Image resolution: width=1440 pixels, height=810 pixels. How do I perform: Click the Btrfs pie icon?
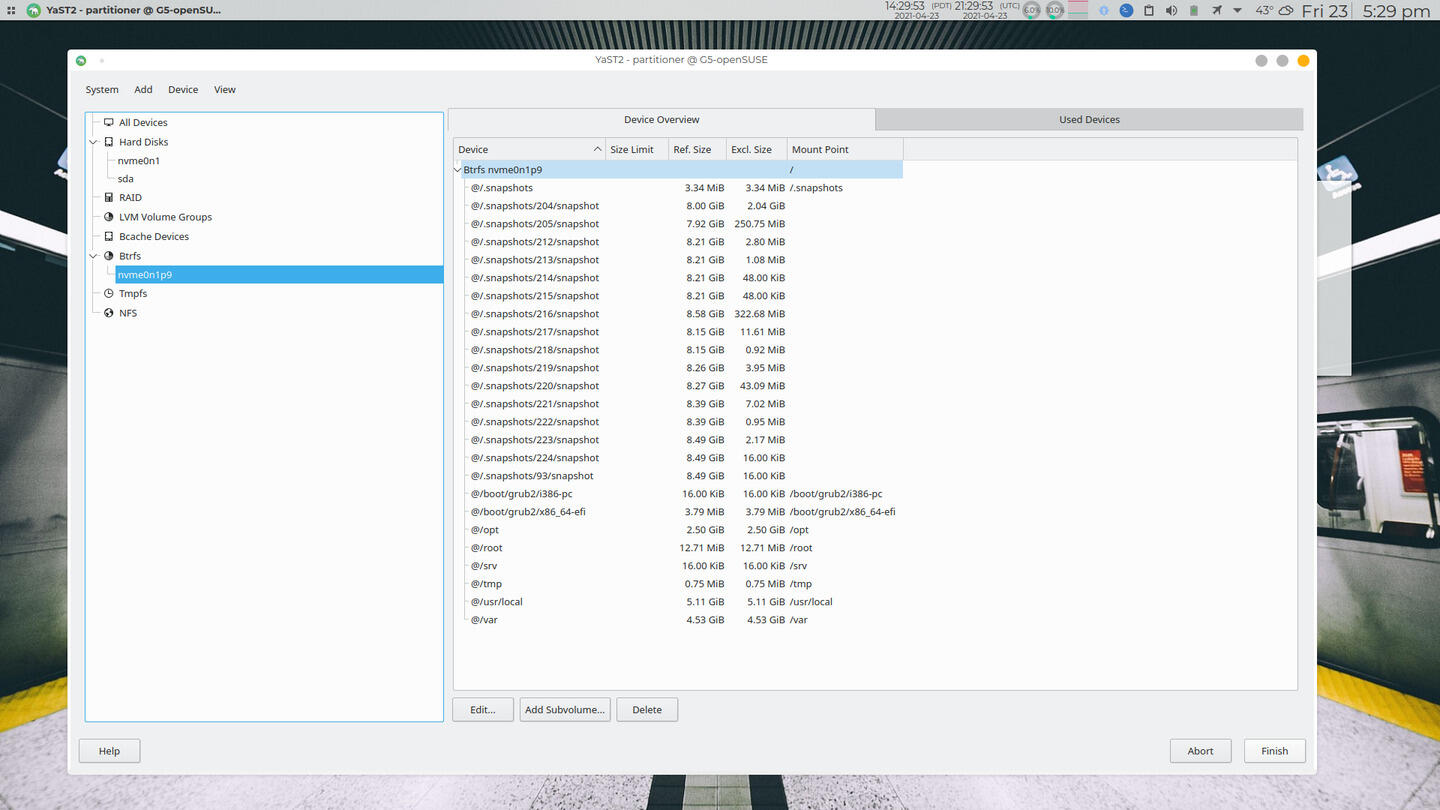(x=109, y=256)
